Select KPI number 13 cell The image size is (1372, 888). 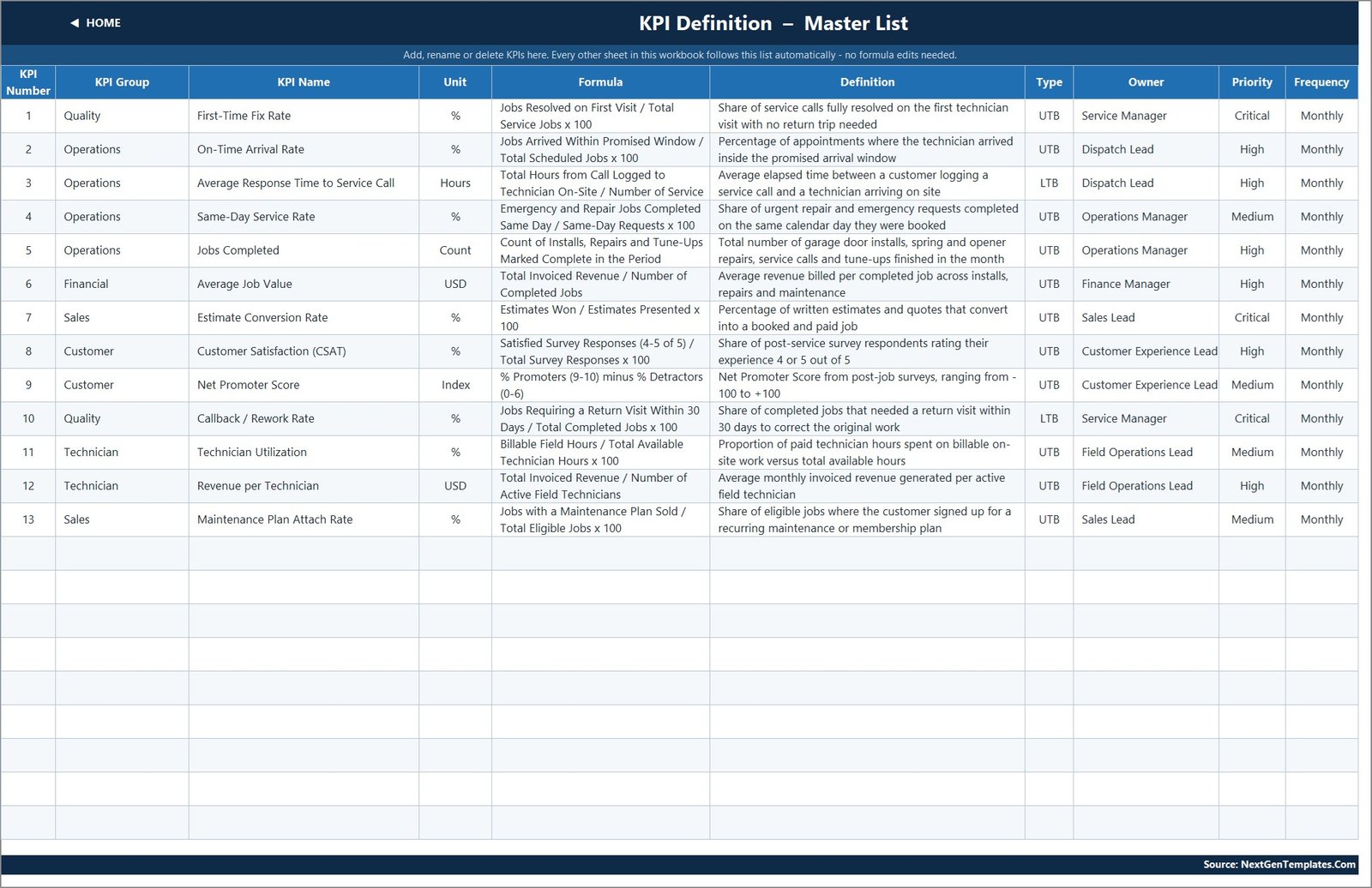point(28,519)
